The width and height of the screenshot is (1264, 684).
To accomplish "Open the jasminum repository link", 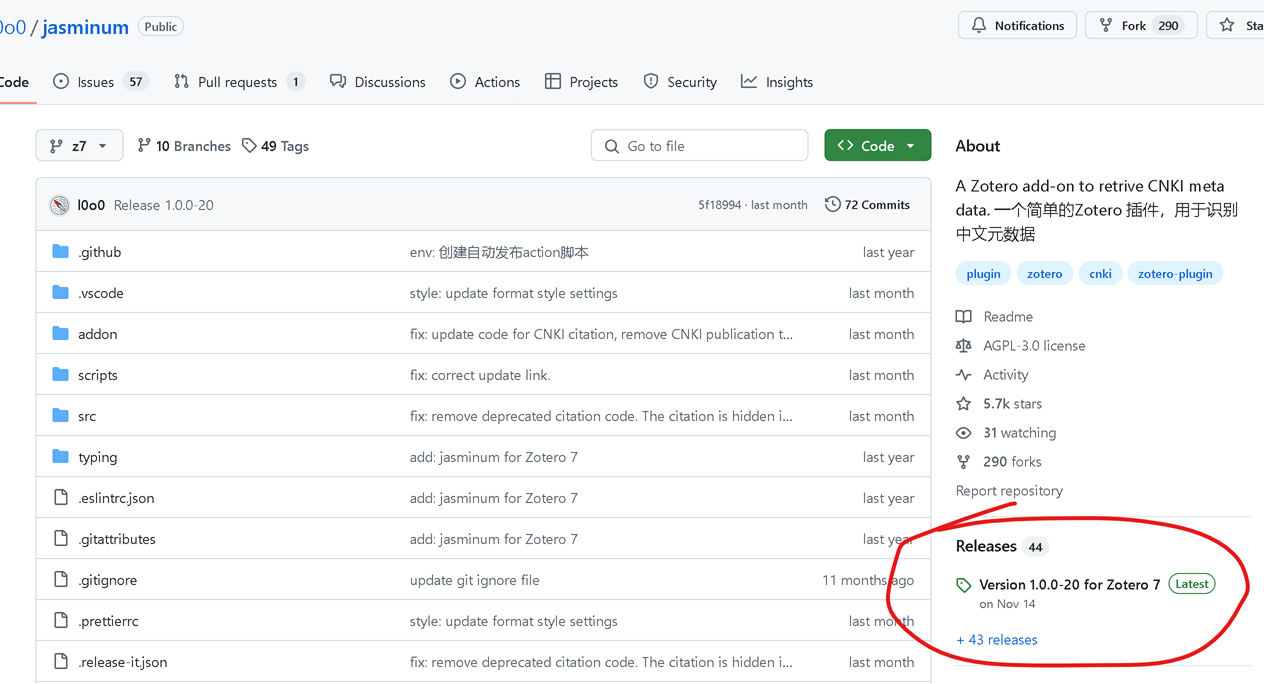I will coord(85,27).
